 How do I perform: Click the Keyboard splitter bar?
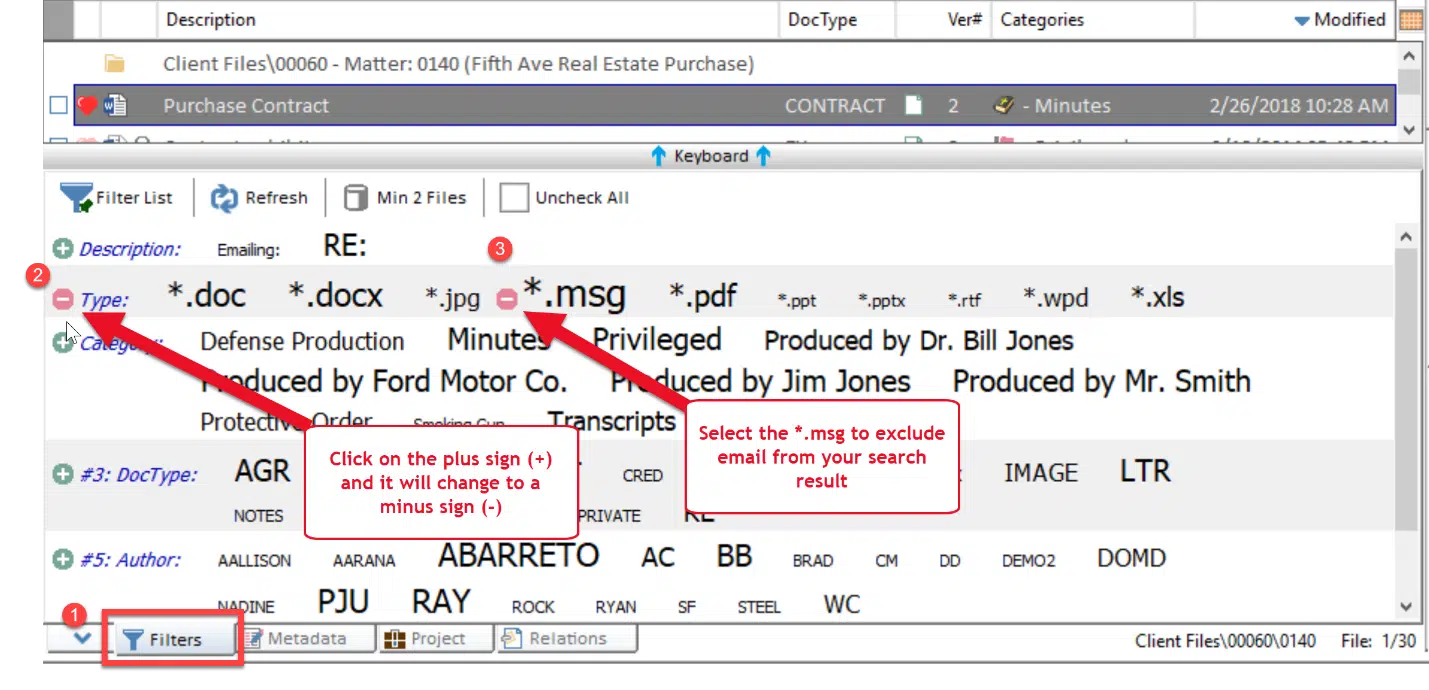(711, 156)
